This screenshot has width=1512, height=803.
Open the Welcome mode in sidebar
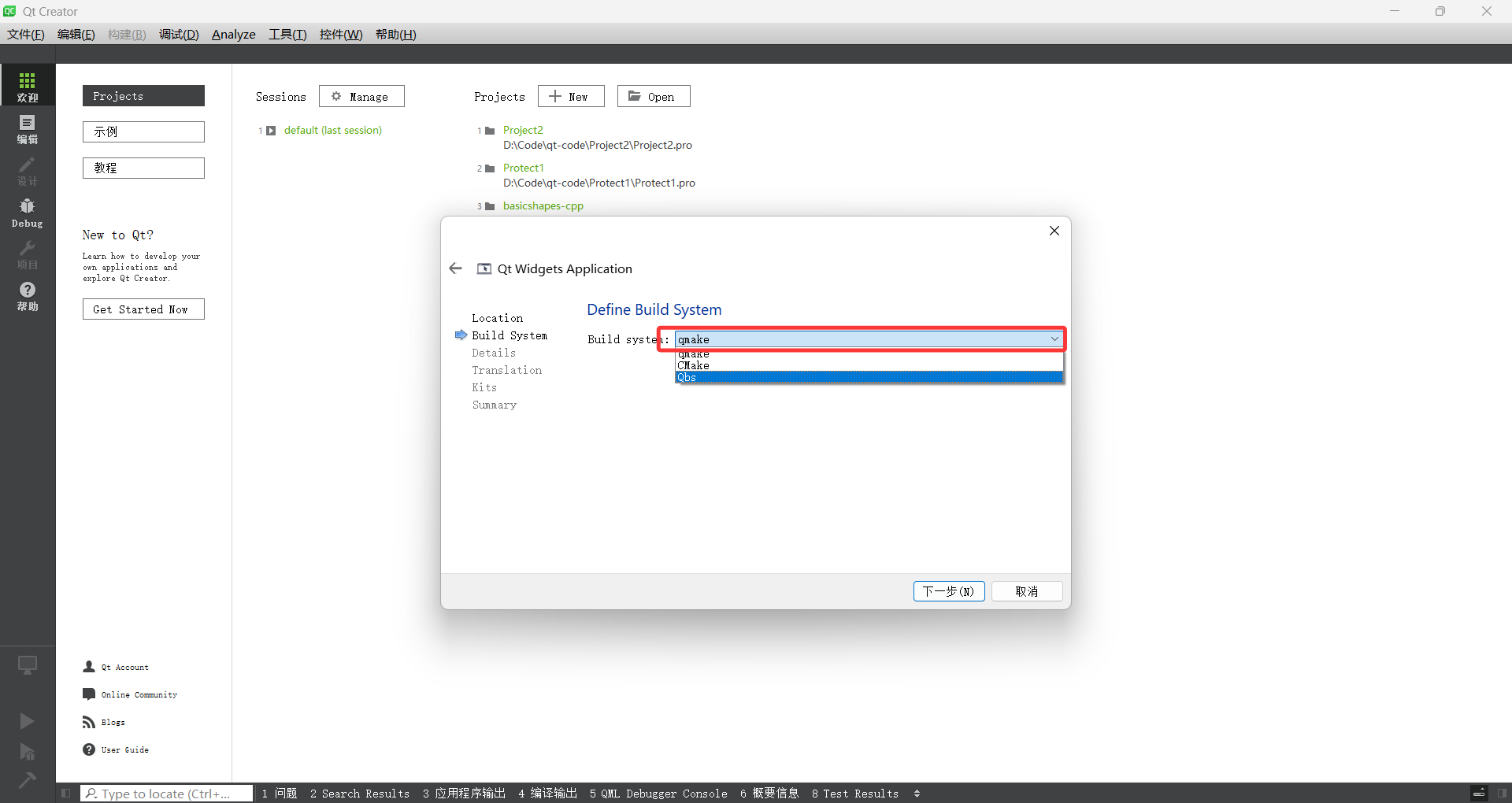(28, 86)
